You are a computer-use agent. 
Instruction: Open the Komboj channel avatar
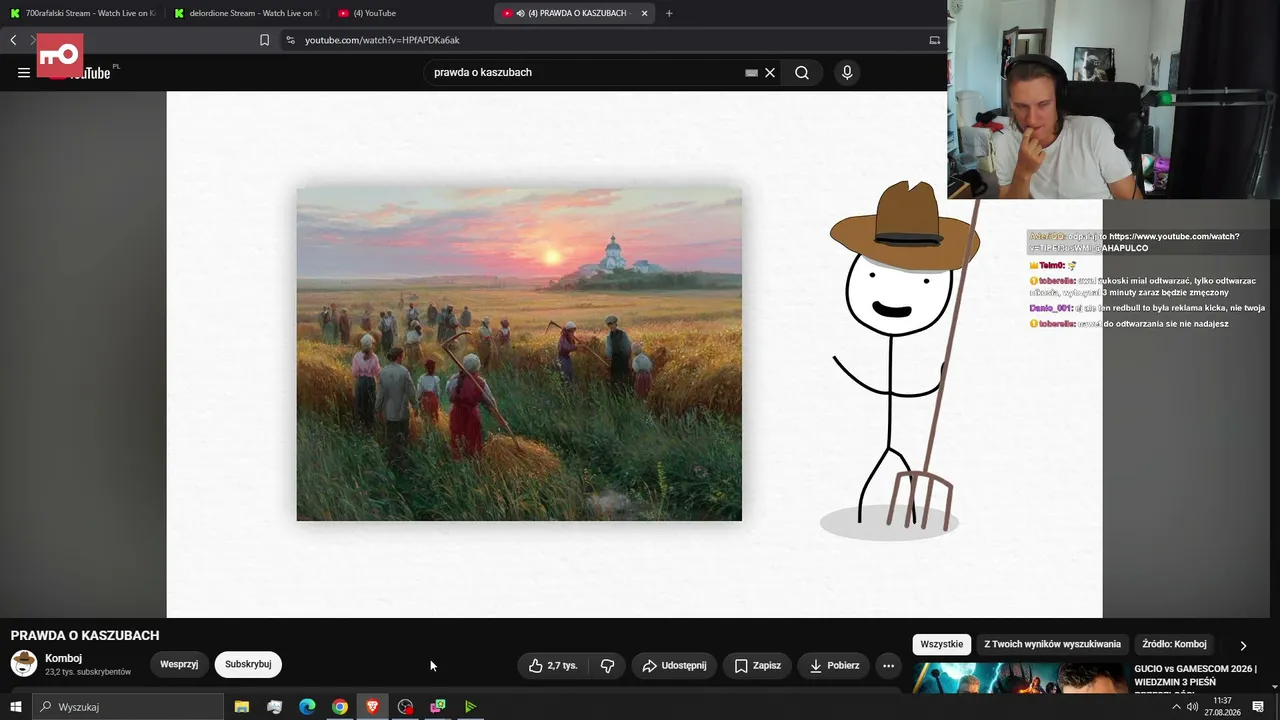click(x=24, y=663)
